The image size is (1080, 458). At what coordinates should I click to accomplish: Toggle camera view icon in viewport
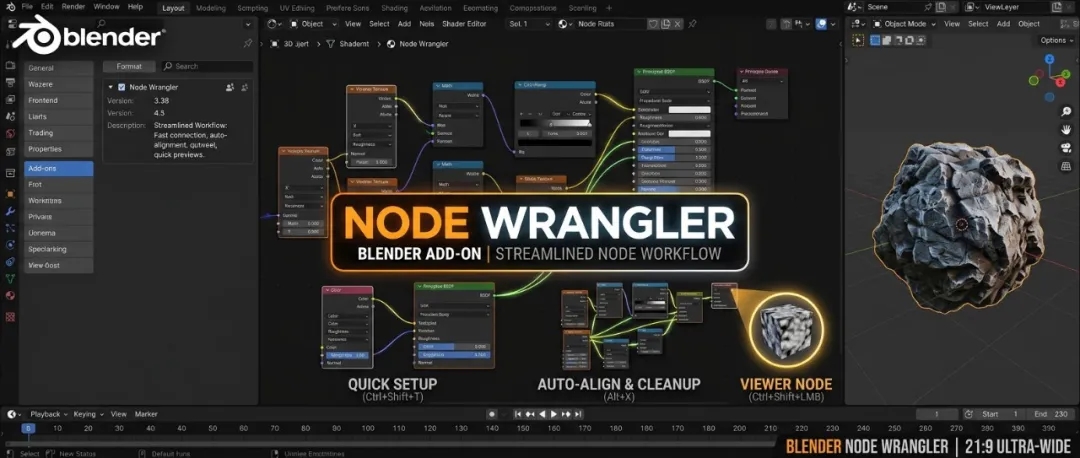point(1066,148)
